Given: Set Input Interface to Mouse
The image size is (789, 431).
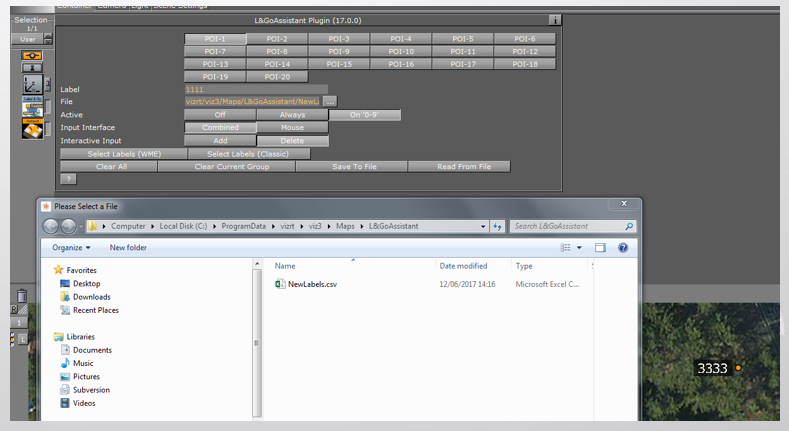Looking at the screenshot, I should 292,128.
